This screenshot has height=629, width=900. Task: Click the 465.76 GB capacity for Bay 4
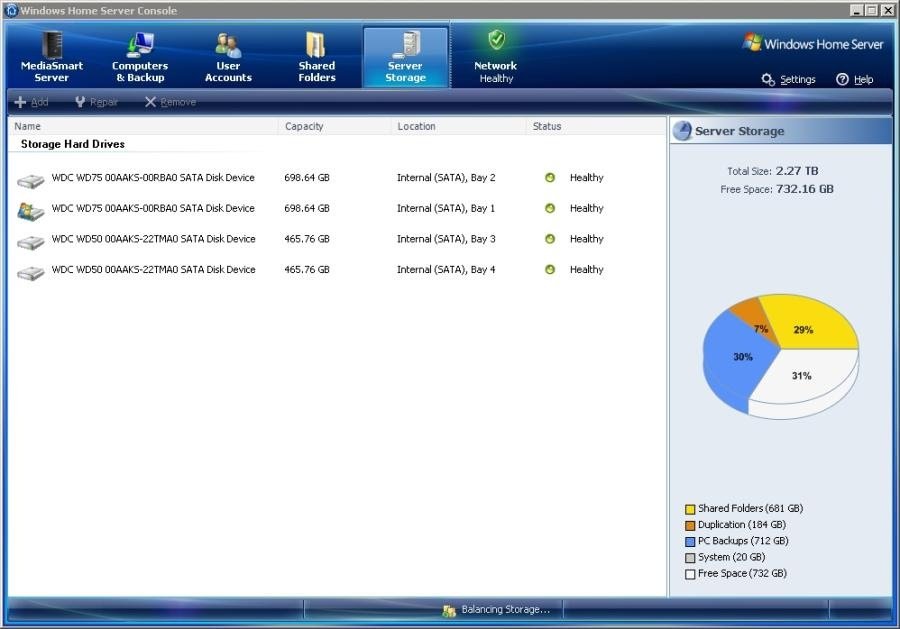tap(307, 269)
